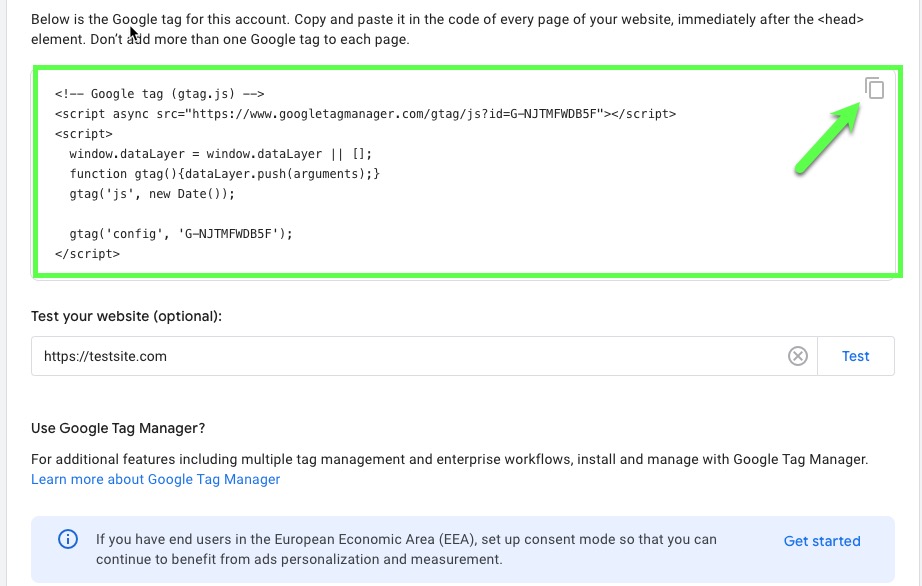Screen dimensions: 922x586
Task: Click the EEA consent mode notice text
Action: click(x=406, y=550)
